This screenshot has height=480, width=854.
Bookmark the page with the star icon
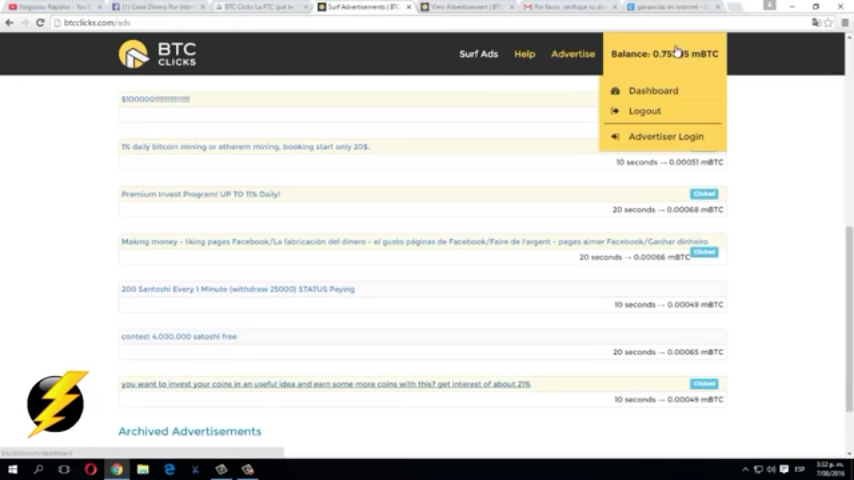pos(828,23)
